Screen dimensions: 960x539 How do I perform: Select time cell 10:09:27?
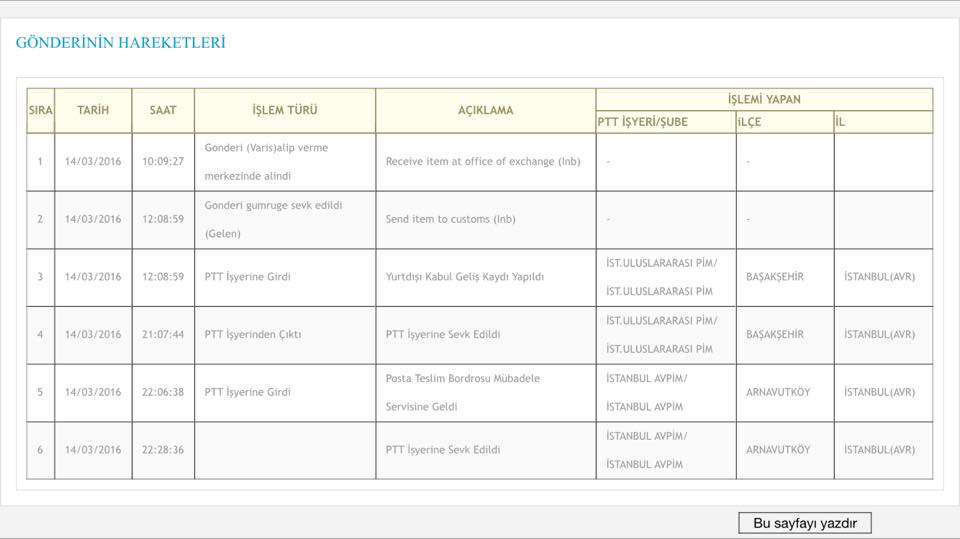163,162
